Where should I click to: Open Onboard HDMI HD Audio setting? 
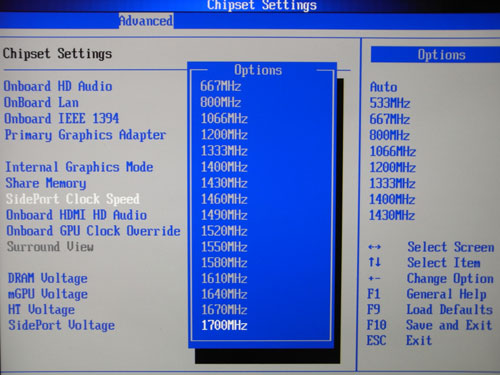click(x=76, y=215)
